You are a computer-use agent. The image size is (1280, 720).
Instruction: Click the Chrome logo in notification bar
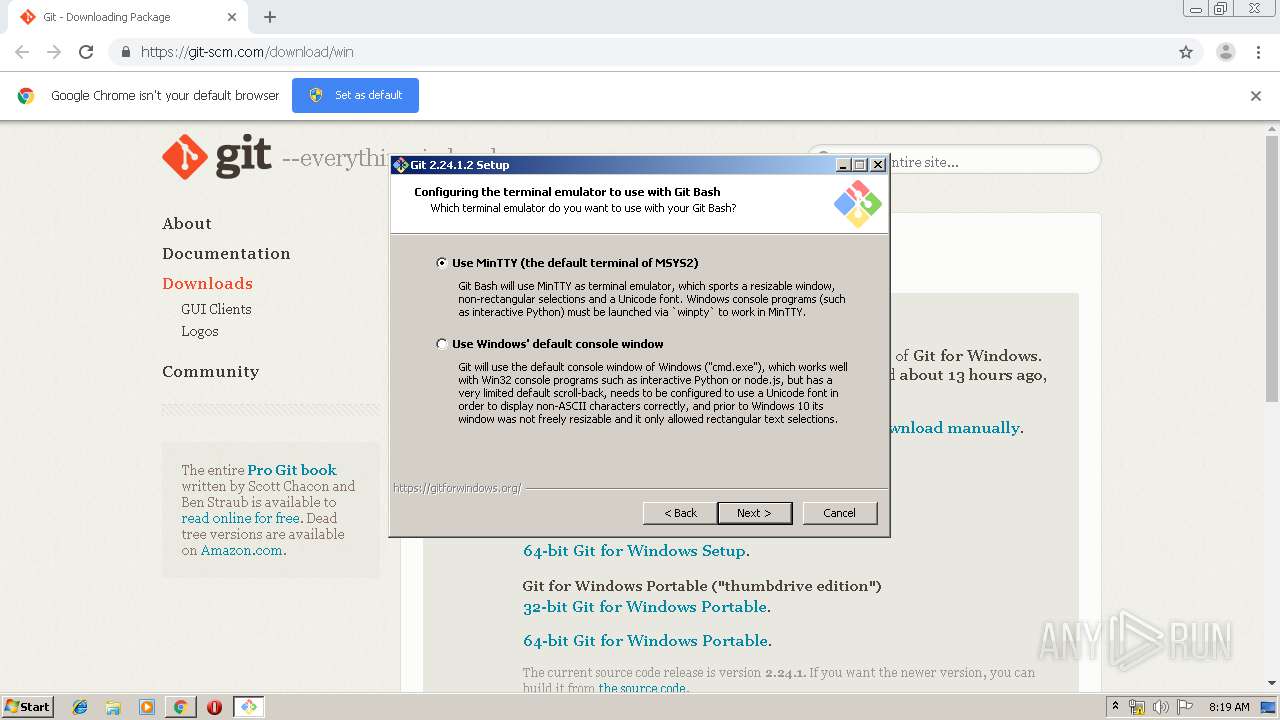[x=26, y=96]
